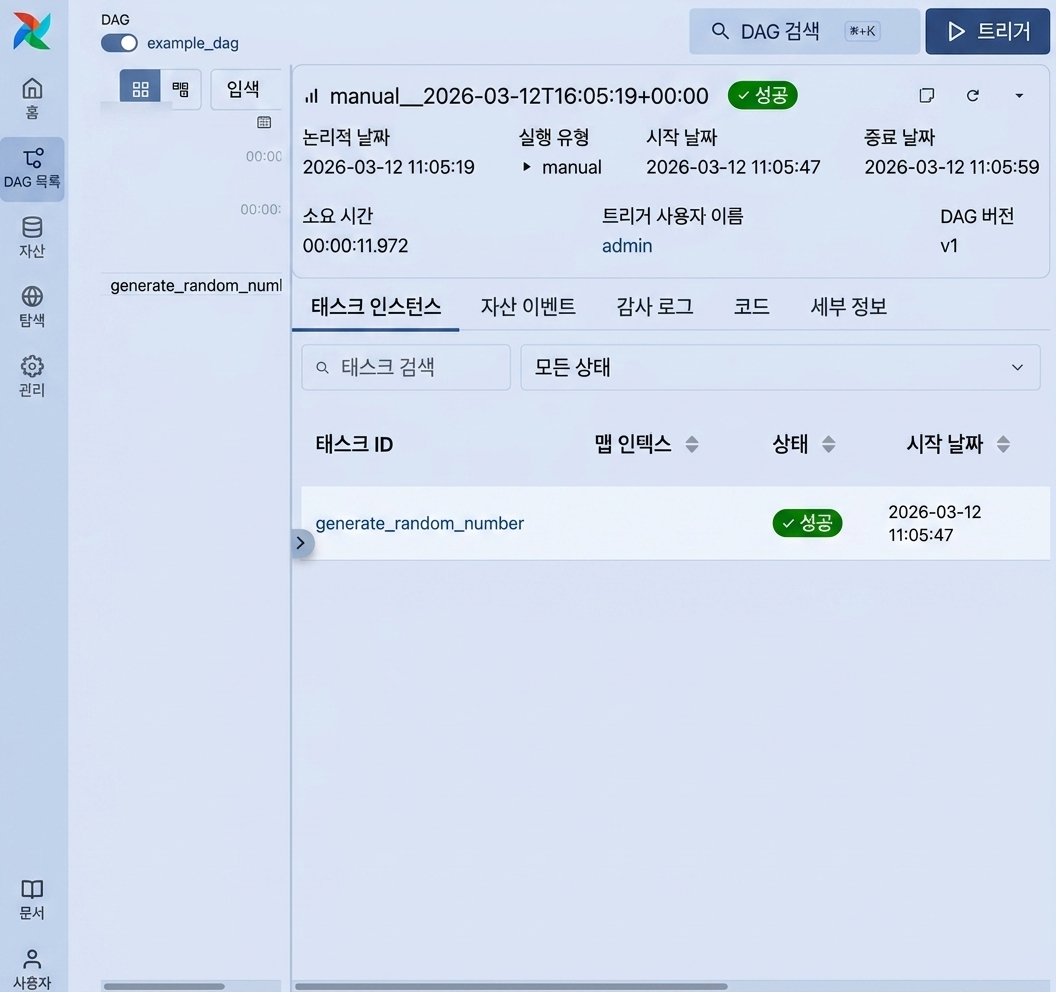
Task: Click the 소요 시간 value 00:00:11.972
Action: 356,246
